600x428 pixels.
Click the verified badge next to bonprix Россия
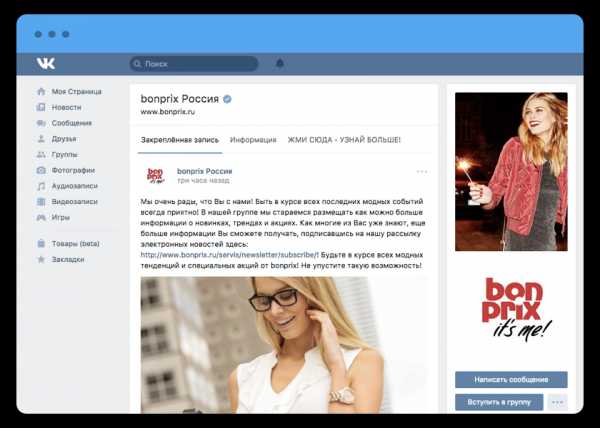tap(227, 99)
